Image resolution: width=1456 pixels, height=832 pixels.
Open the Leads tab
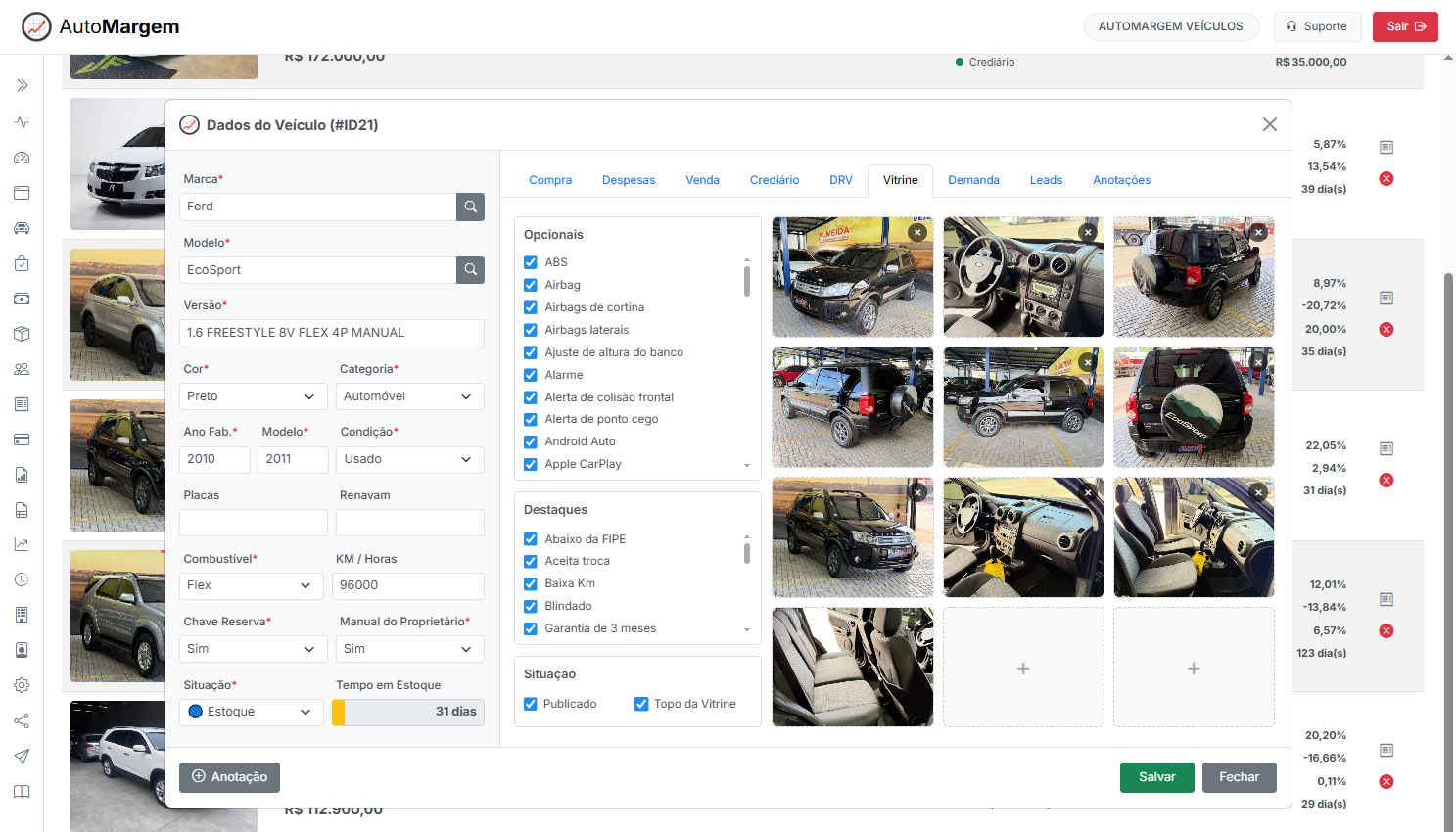pyautogui.click(x=1046, y=180)
